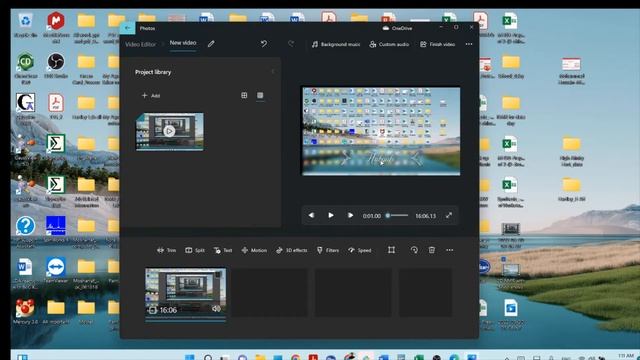Viewport: 640px width, 360px height.
Task: Expand the preview to full screen
Action: pyautogui.click(x=449, y=215)
